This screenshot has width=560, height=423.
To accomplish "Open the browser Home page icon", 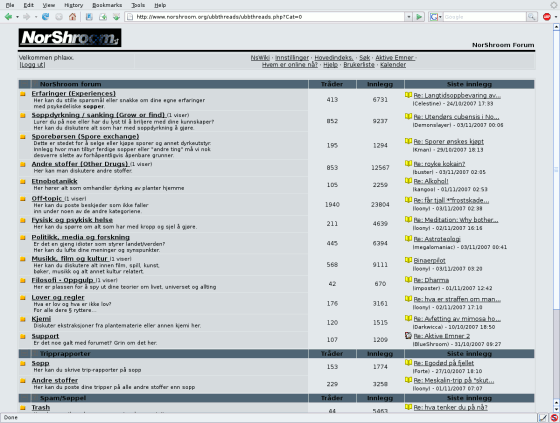I will (x=72, y=17).
